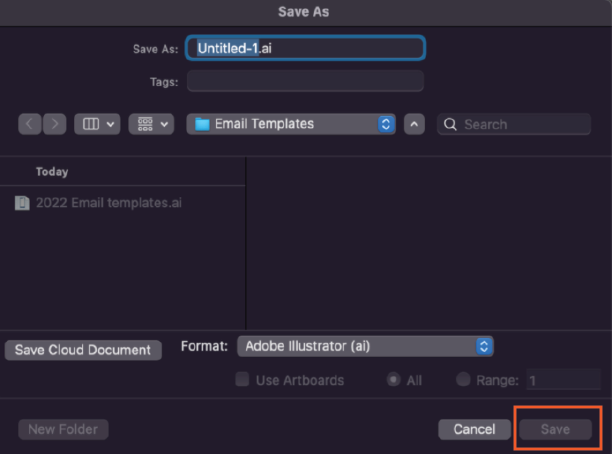
Task: Select the Range radio button
Action: (x=463, y=380)
